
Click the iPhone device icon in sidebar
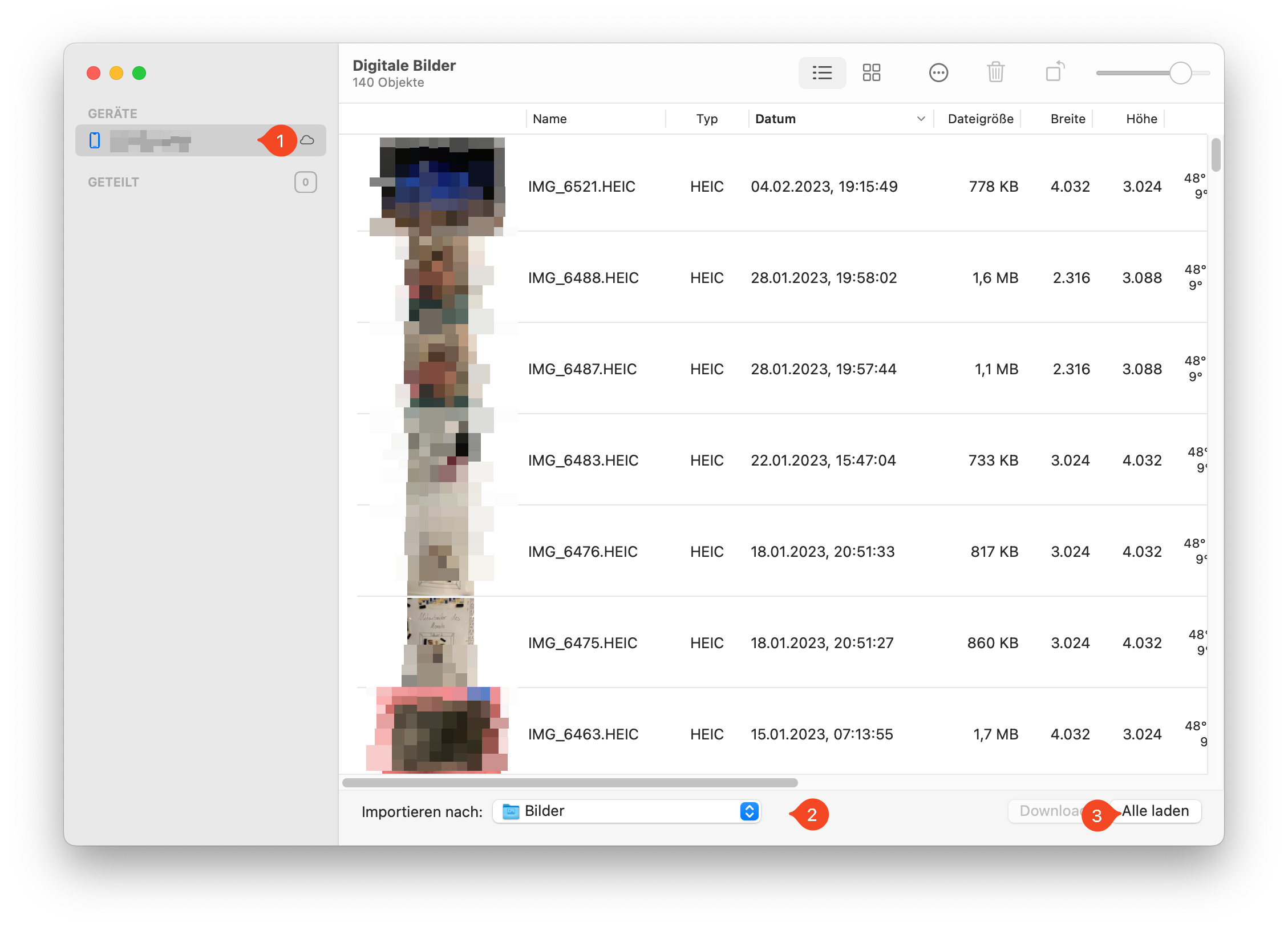coord(95,140)
